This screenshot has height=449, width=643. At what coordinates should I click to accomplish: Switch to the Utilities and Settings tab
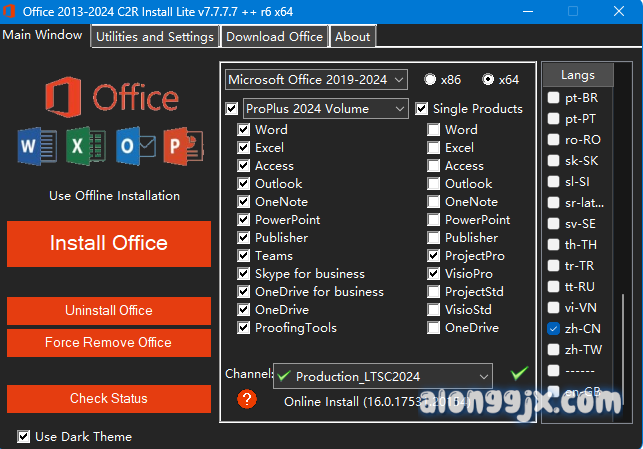coord(154,36)
